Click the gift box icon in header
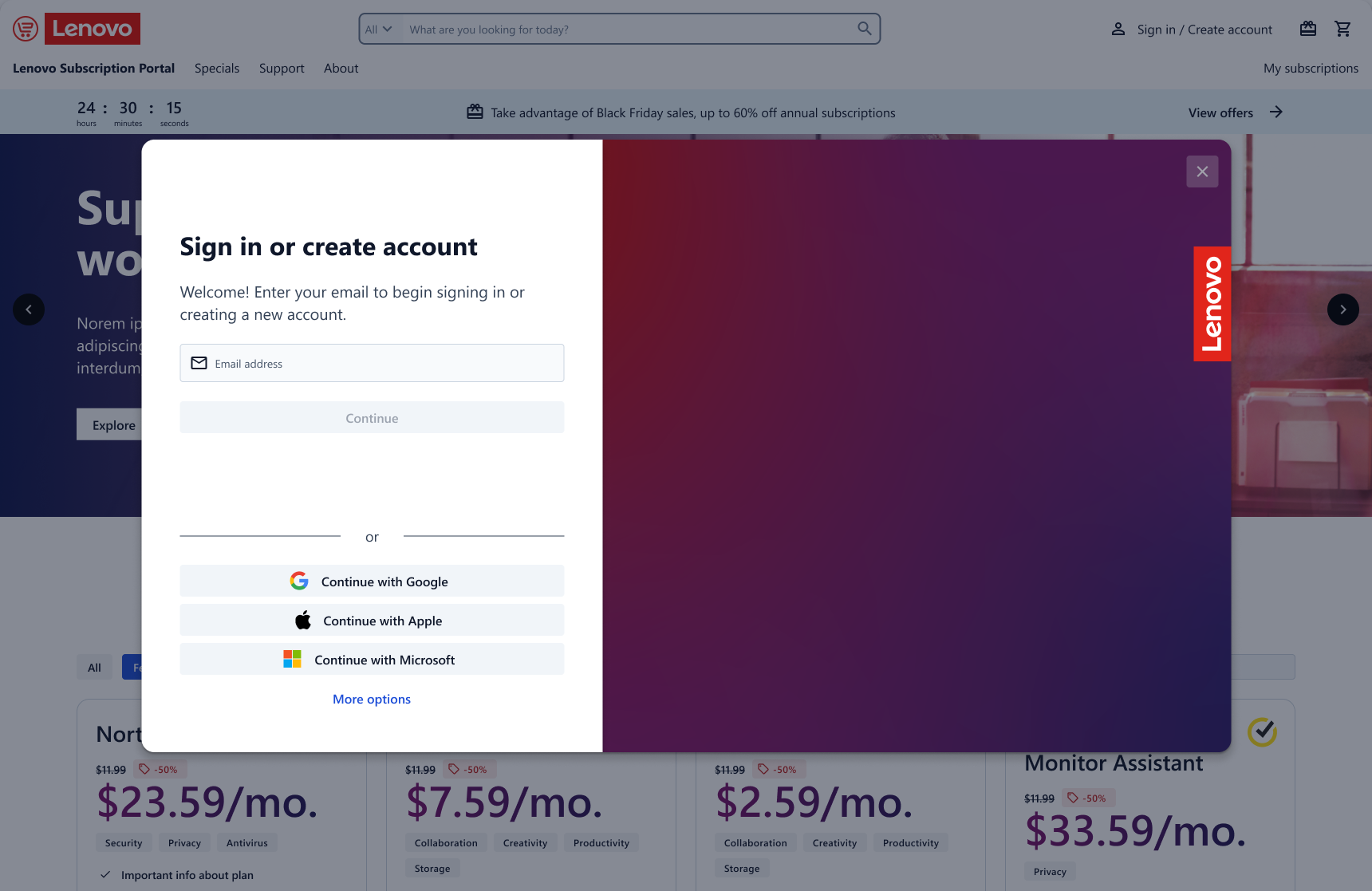The height and width of the screenshot is (891, 1372). coord(1308,29)
